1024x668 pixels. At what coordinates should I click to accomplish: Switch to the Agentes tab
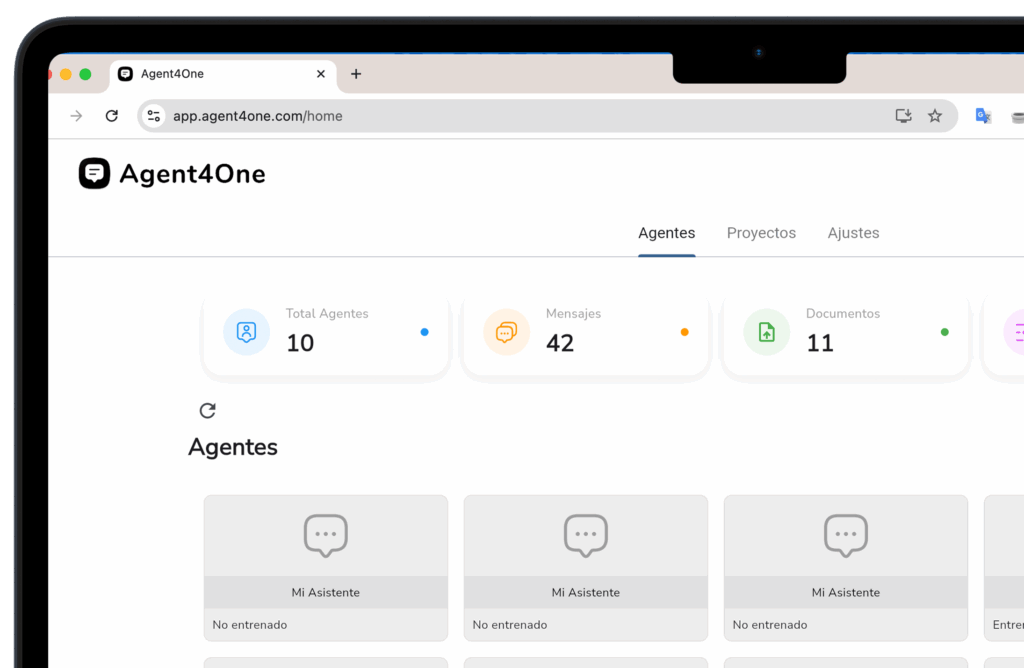[667, 233]
